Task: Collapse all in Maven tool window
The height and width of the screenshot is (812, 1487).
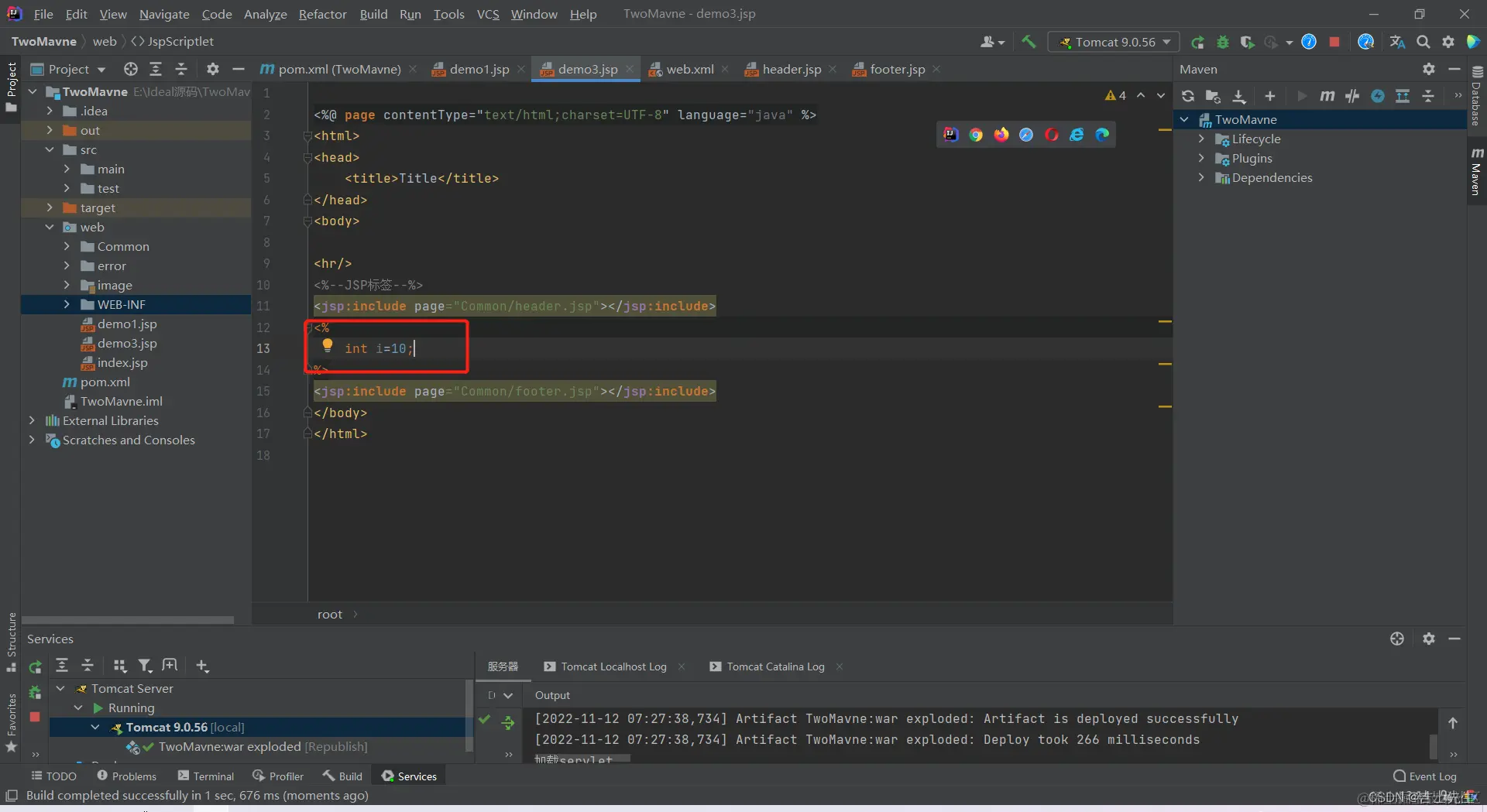Action: (1428, 96)
